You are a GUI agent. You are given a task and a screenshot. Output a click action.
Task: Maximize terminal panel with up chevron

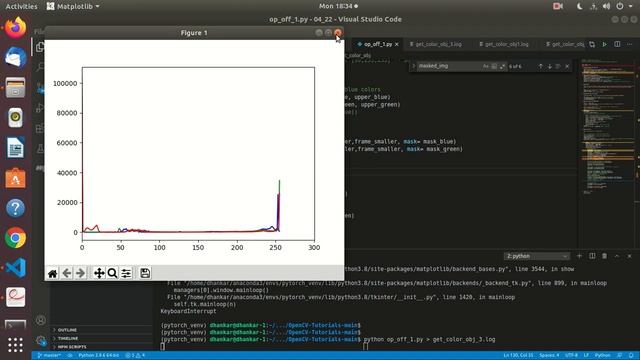(617, 256)
